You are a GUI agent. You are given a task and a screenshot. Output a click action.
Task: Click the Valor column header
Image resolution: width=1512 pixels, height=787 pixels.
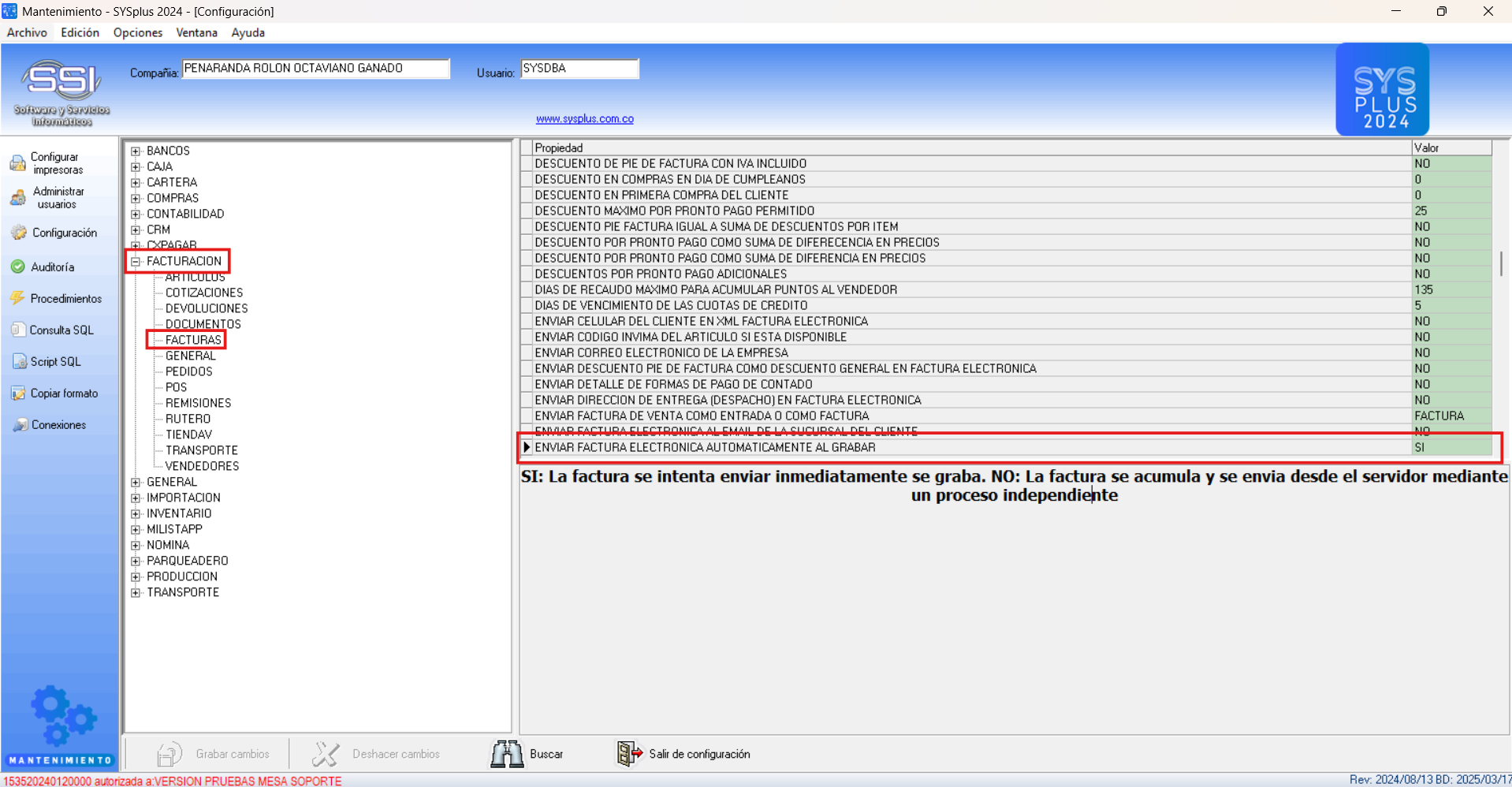click(1451, 147)
